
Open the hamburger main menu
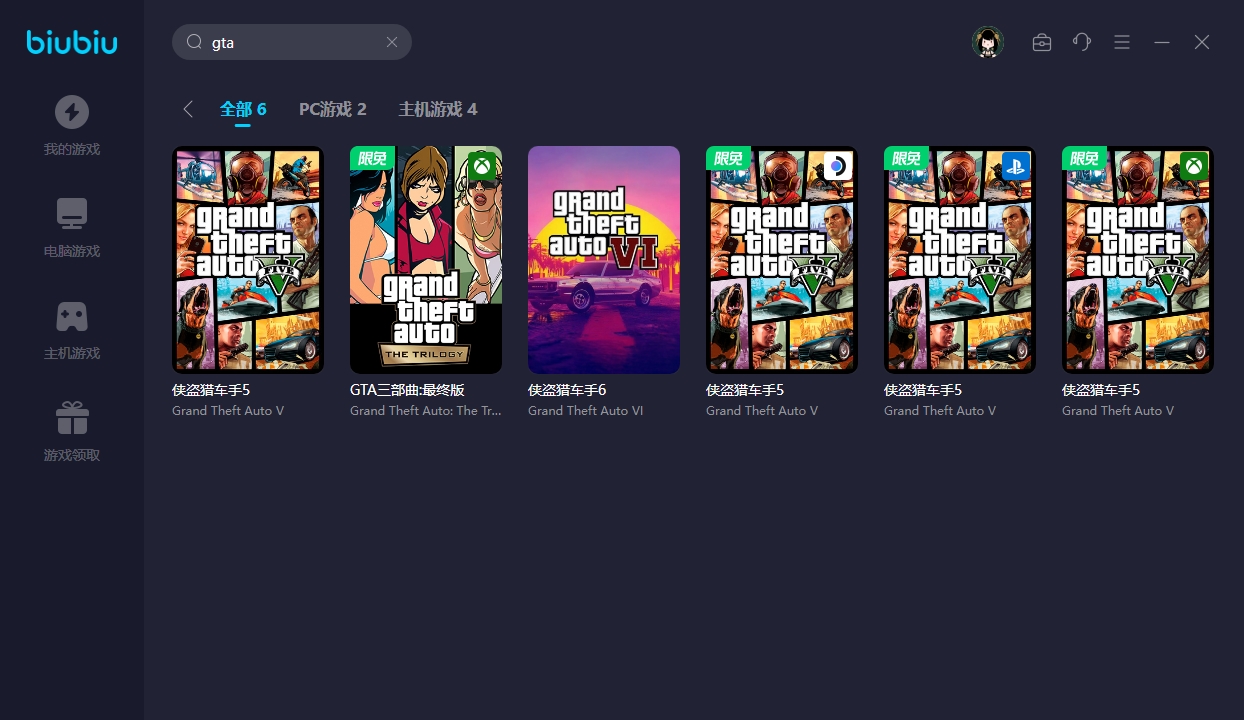click(x=1122, y=42)
